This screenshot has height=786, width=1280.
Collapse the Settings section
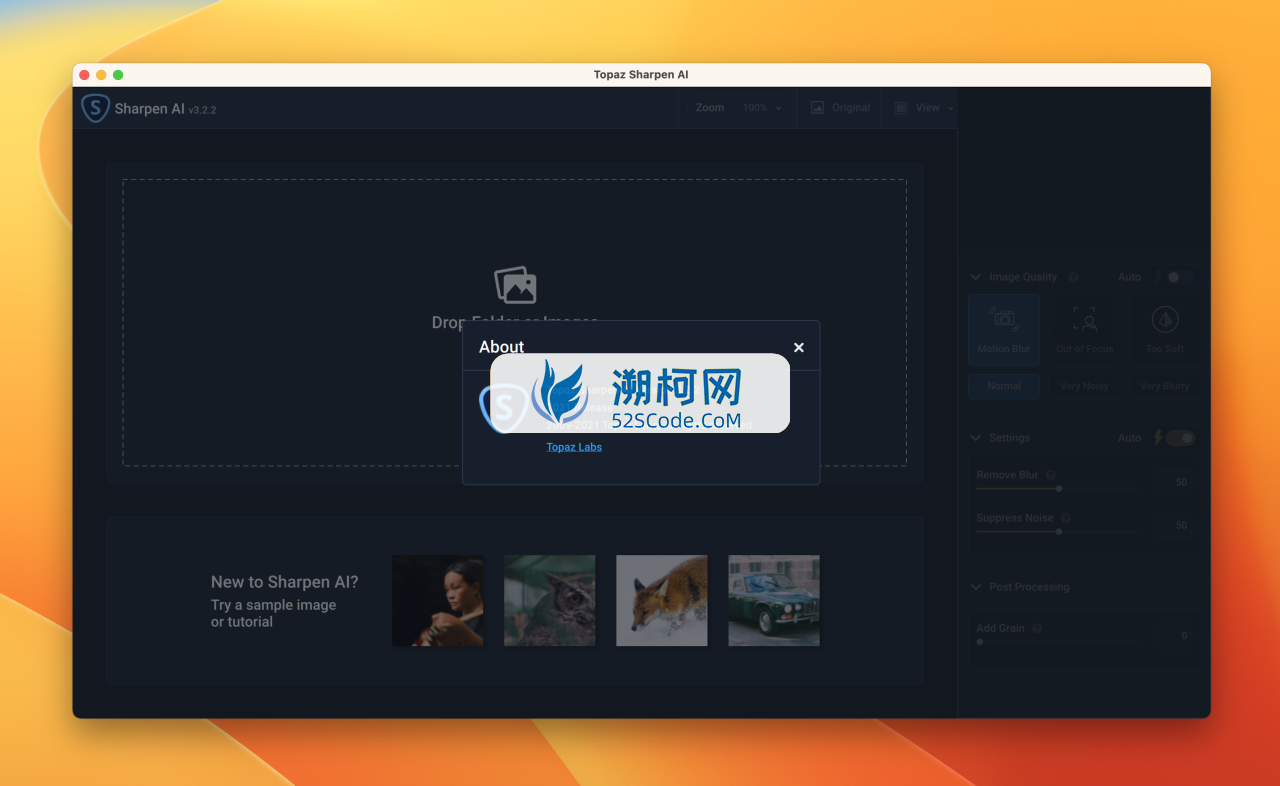tap(976, 438)
